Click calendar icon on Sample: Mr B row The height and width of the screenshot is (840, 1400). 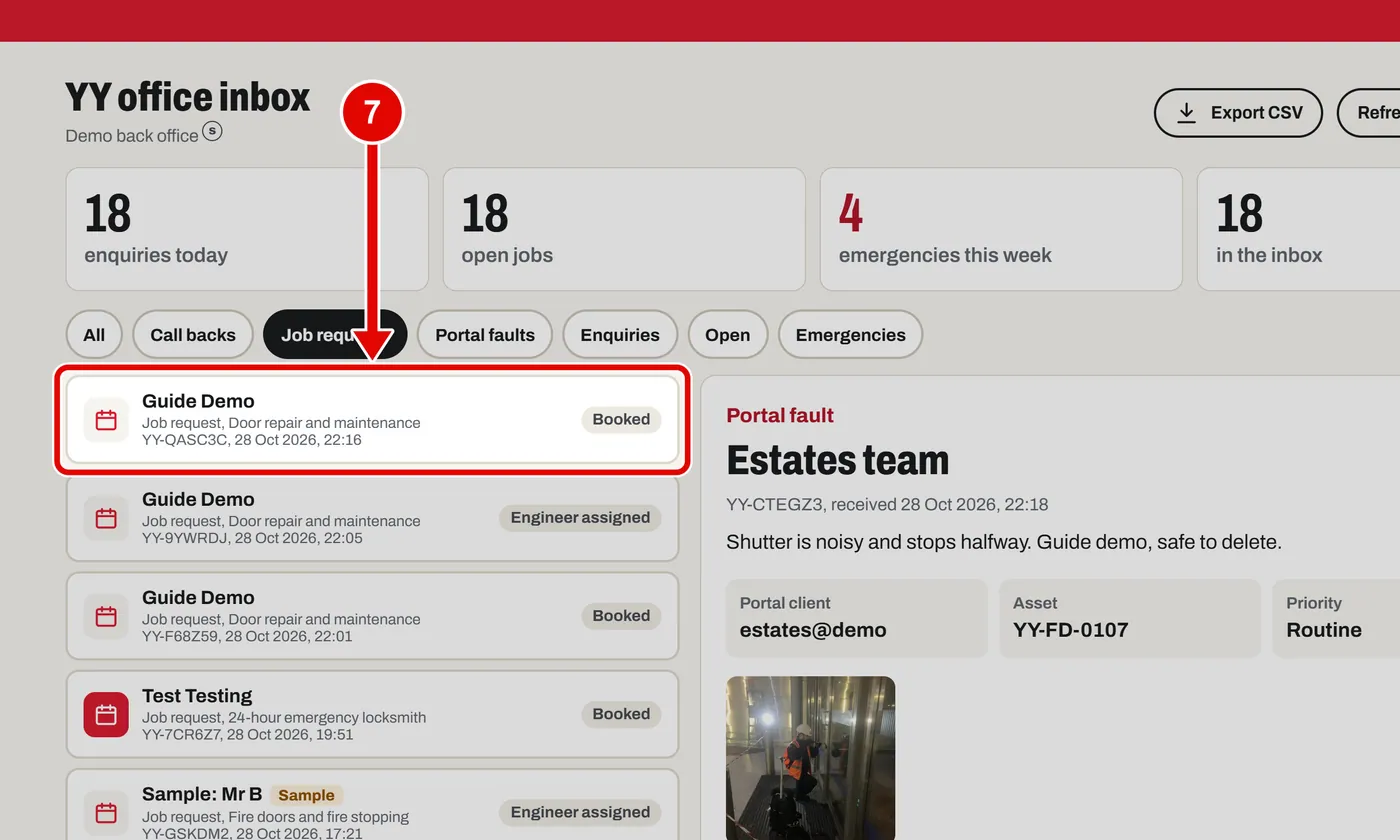tap(106, 812)
